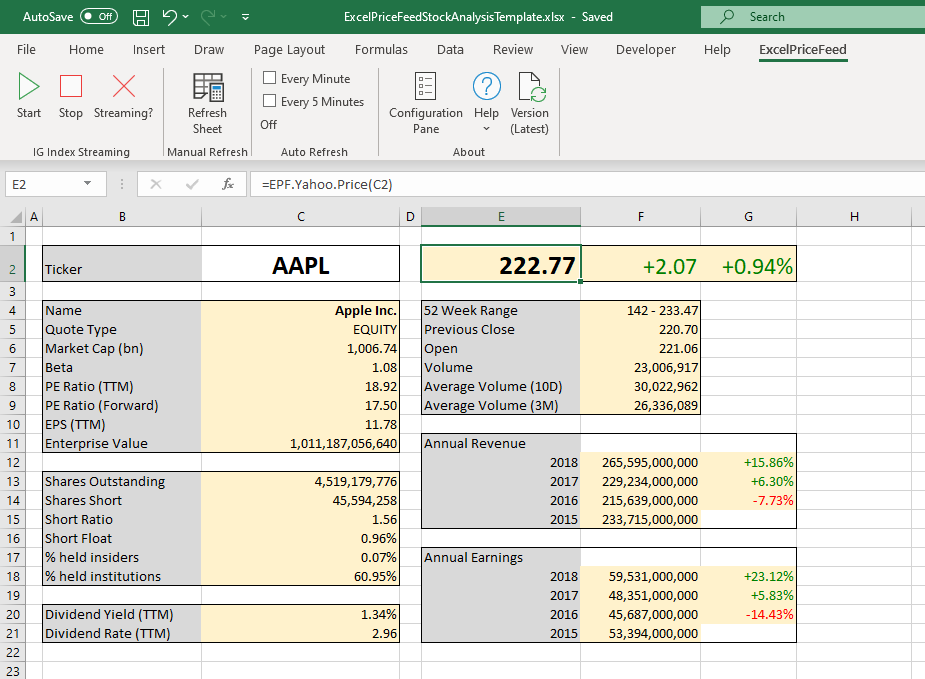The image size is (925, 679).
Task: Switch to the ExcelPriceFeed ribbon tab
Action: click(x=802, y=49)
